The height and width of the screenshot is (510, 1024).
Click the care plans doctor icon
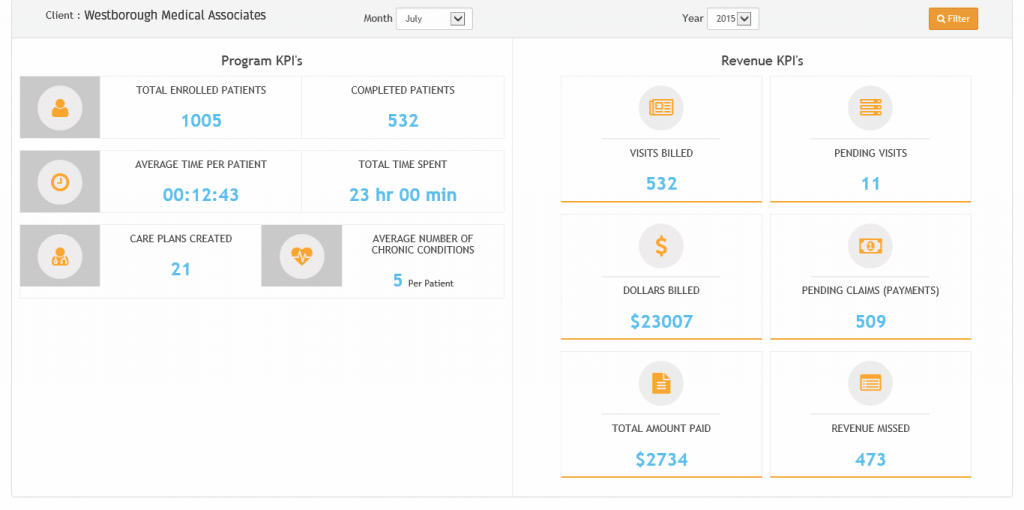coord(60,256)
